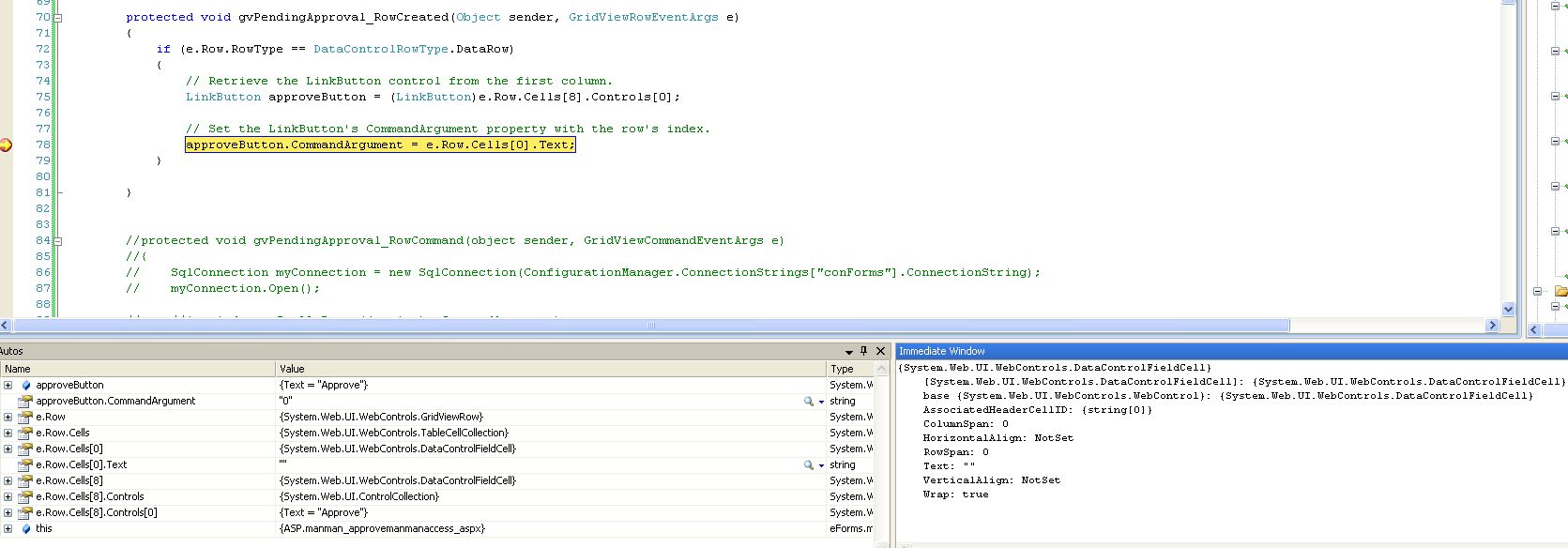The width and height of the screenshot is (1568, 548).
Task: Click the highlighted approveButton.CommandArgument statement on line 78
Action: (380, 145)
